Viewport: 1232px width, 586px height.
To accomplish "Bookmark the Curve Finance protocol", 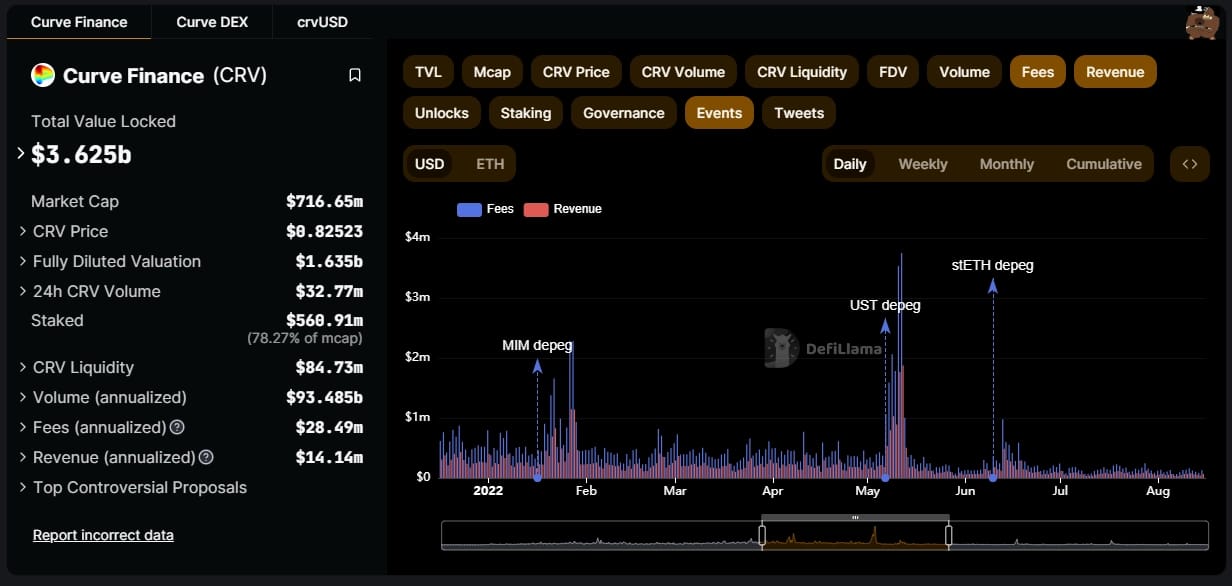I will coord(355,74).
